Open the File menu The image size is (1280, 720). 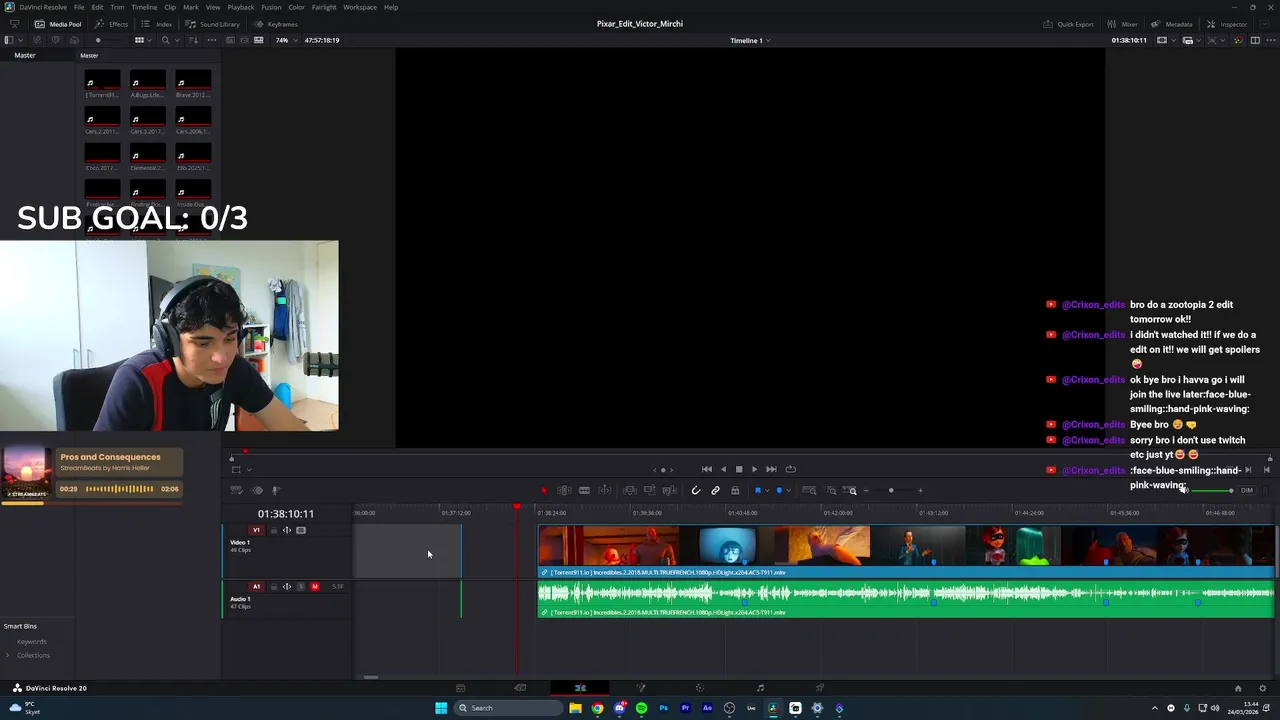click(79, 7)
